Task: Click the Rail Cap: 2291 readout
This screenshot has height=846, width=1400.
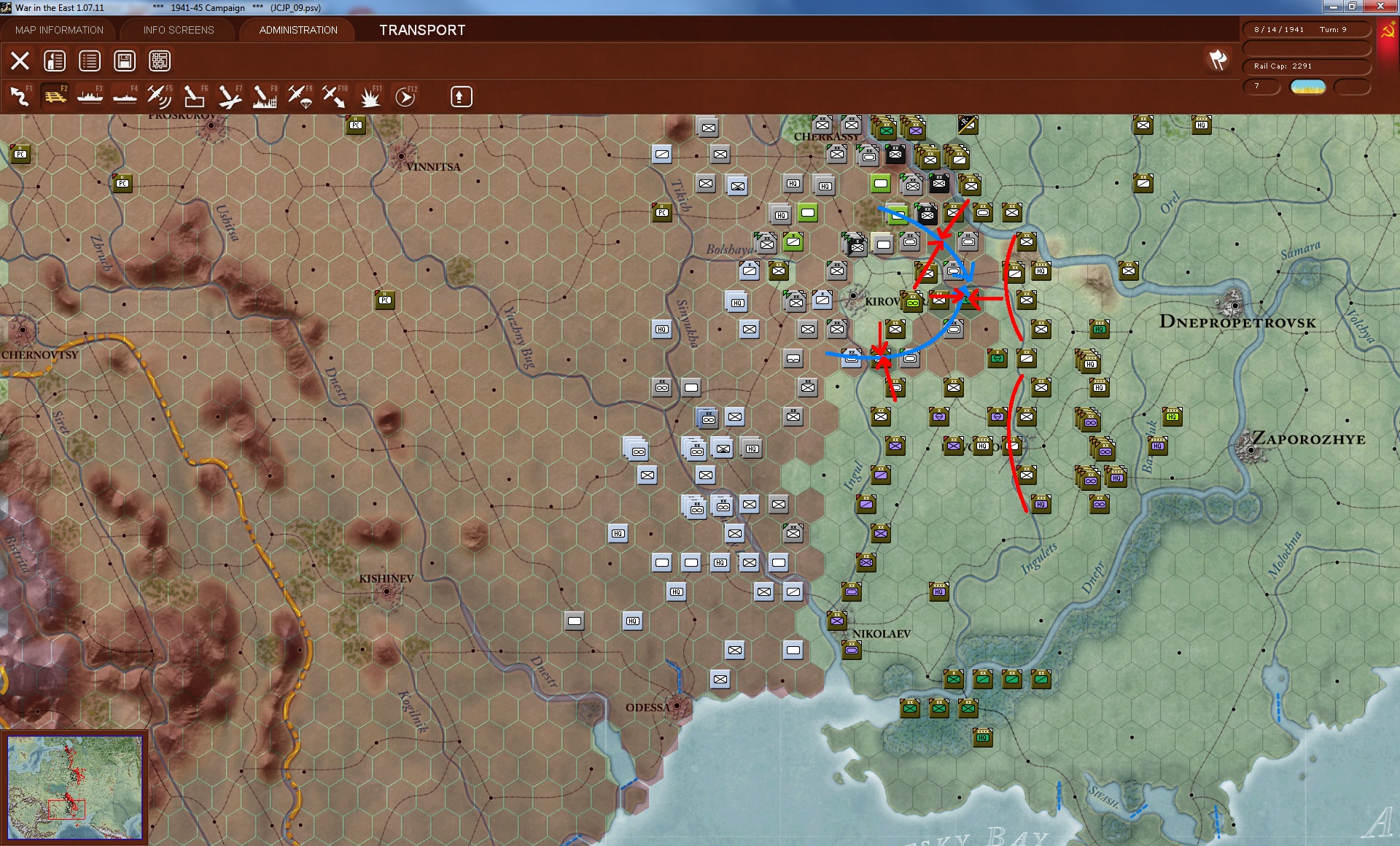Action: click(1306, 66)
